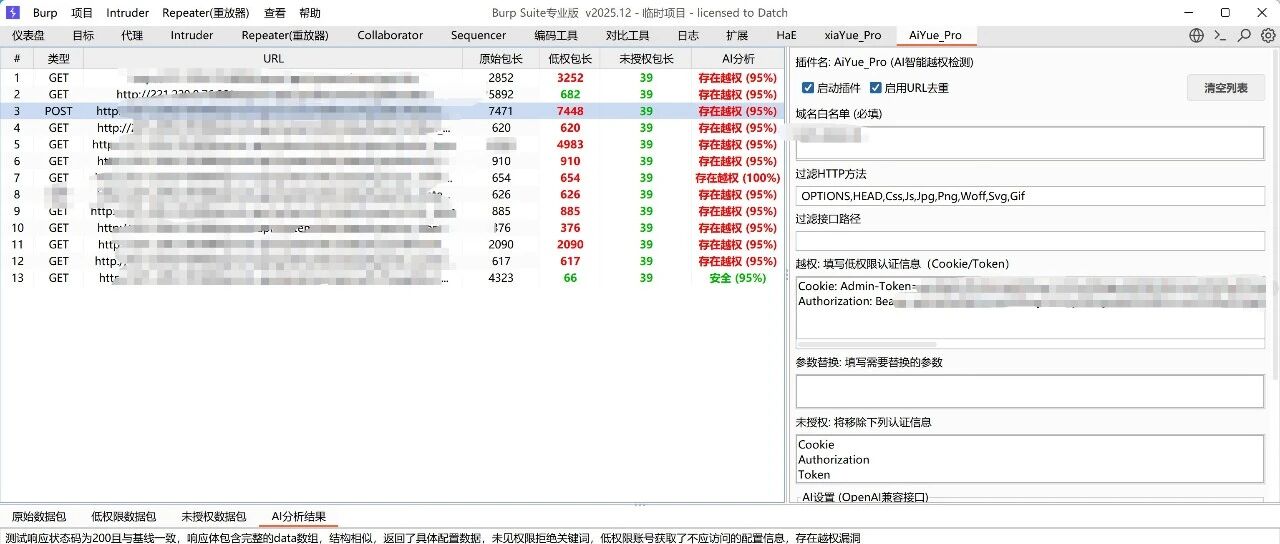Image resolution: width=1280 pixels, height=544 pixels.
Task: Open the command palette terminal icon
Action: [x=1220, y=35]
